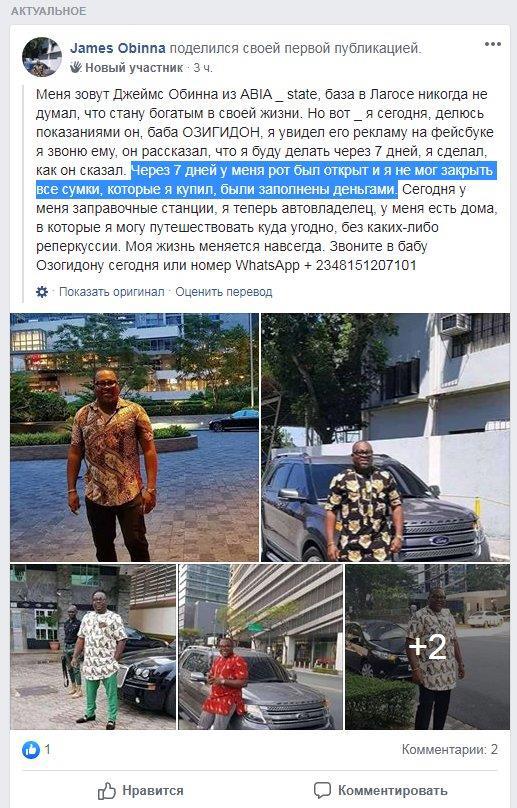Open the three-dot post options menu

point(493,44)
